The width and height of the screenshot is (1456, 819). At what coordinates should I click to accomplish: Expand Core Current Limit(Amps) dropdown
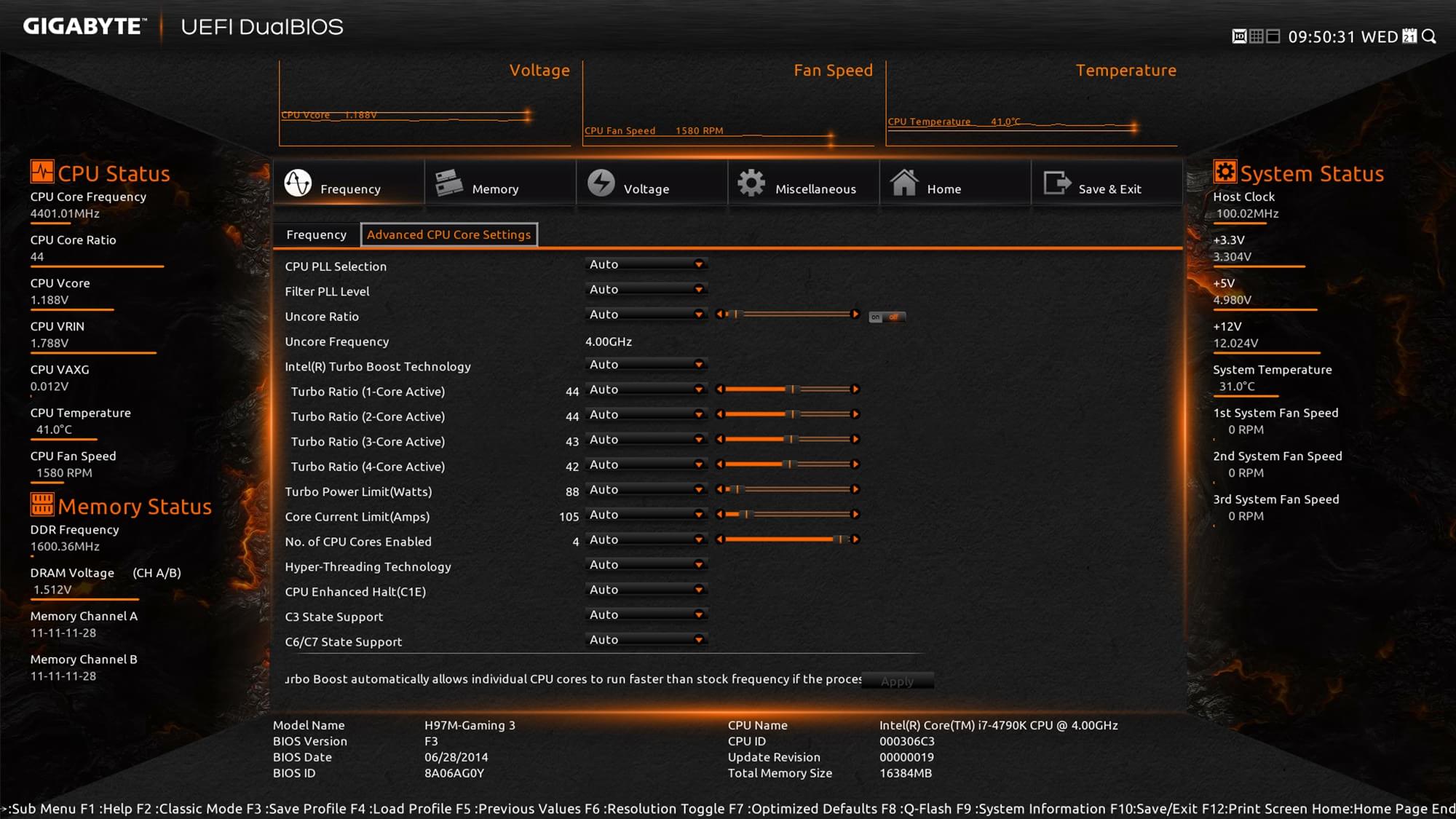click(646, 515)
